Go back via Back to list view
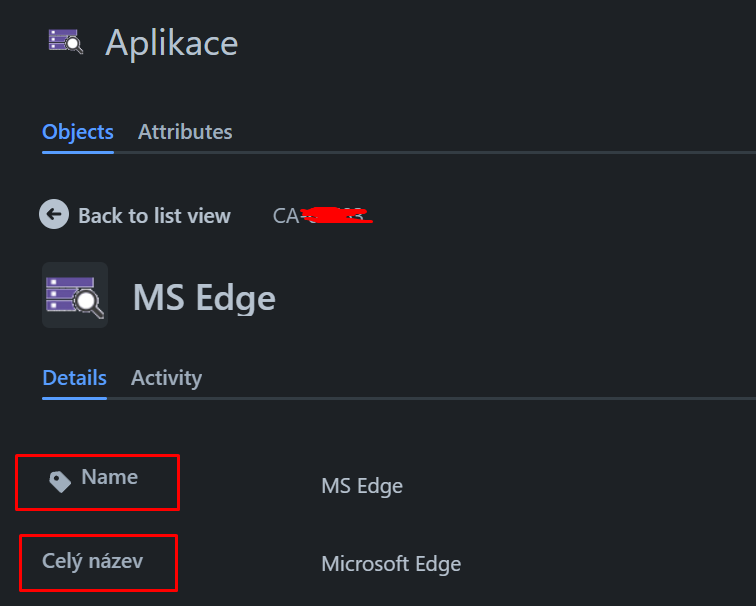Screen dimensions: 756x606 (154, 215)
